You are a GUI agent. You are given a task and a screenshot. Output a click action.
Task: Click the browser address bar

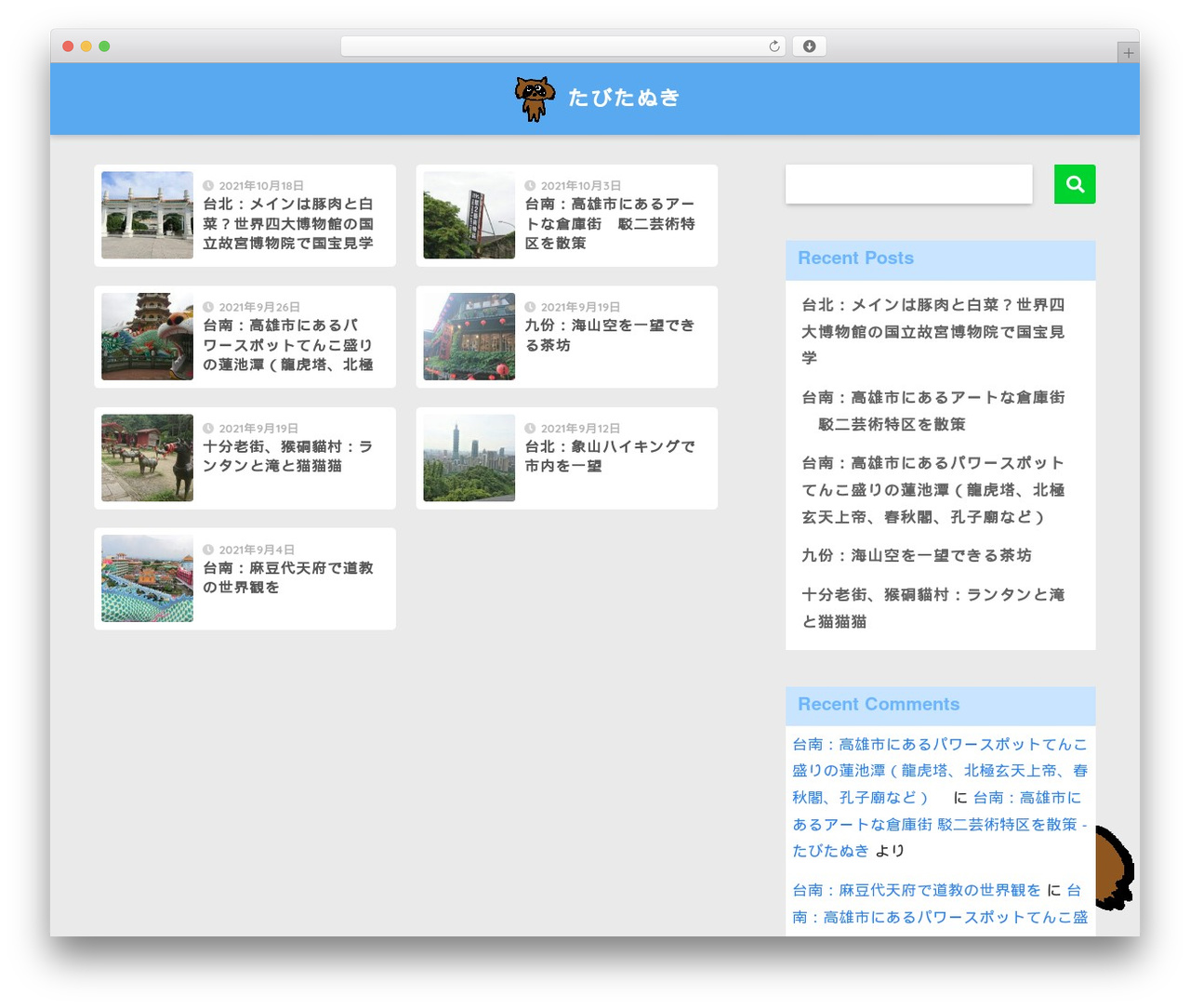pyautogui.click(x=562, y=46)
